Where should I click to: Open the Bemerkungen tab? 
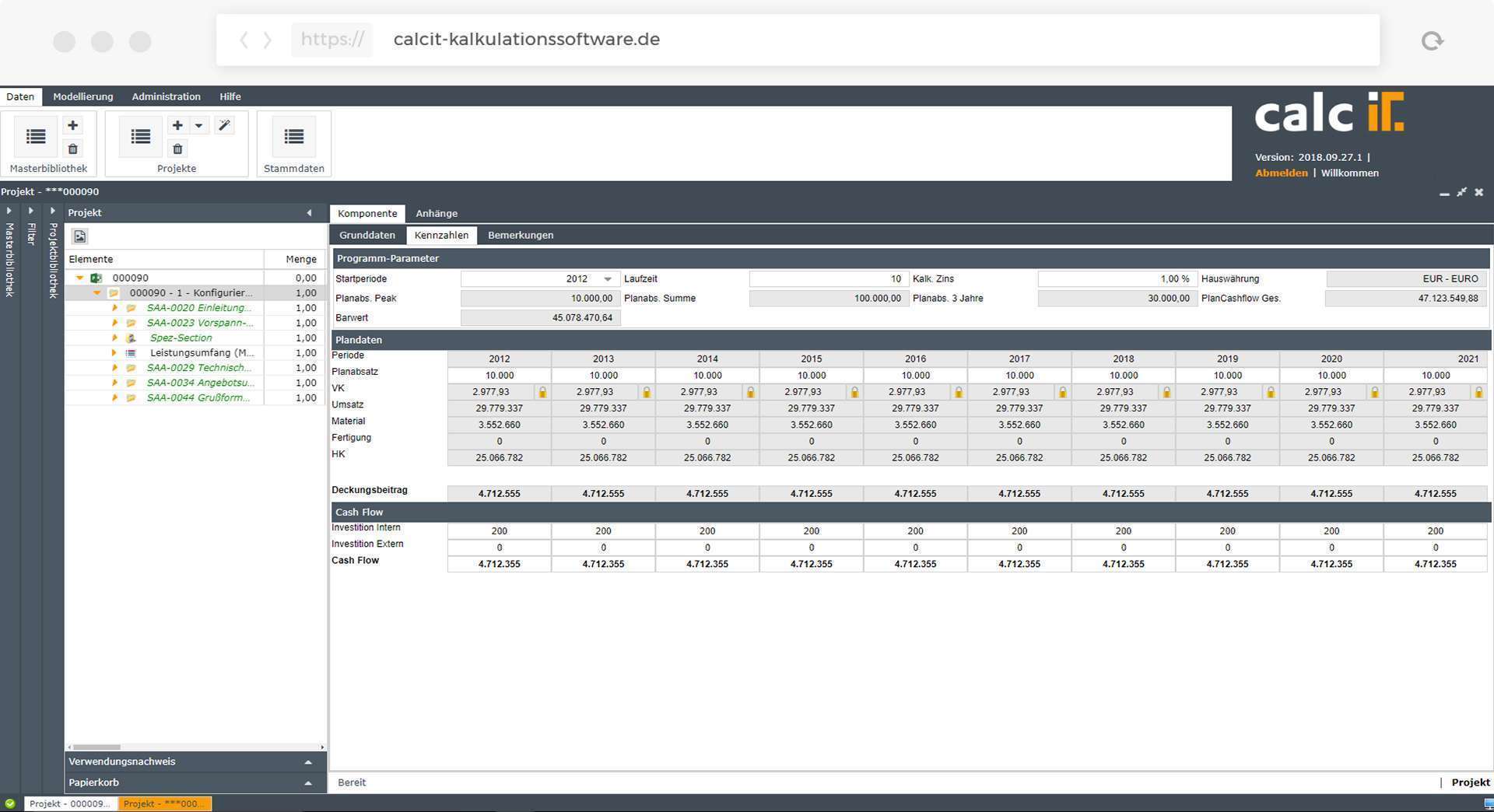(521, 235)
